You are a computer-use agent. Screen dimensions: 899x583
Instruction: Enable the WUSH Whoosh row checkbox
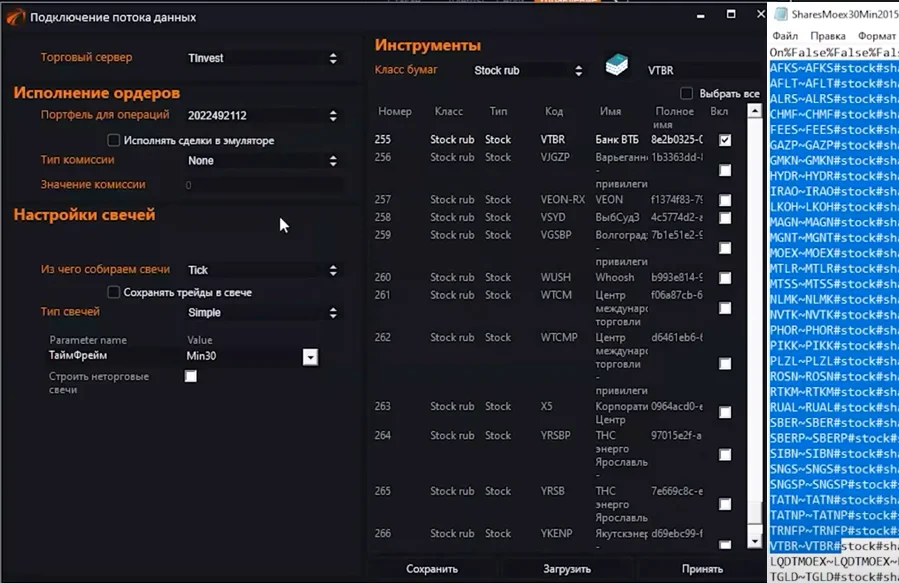(x=725, y=278)
